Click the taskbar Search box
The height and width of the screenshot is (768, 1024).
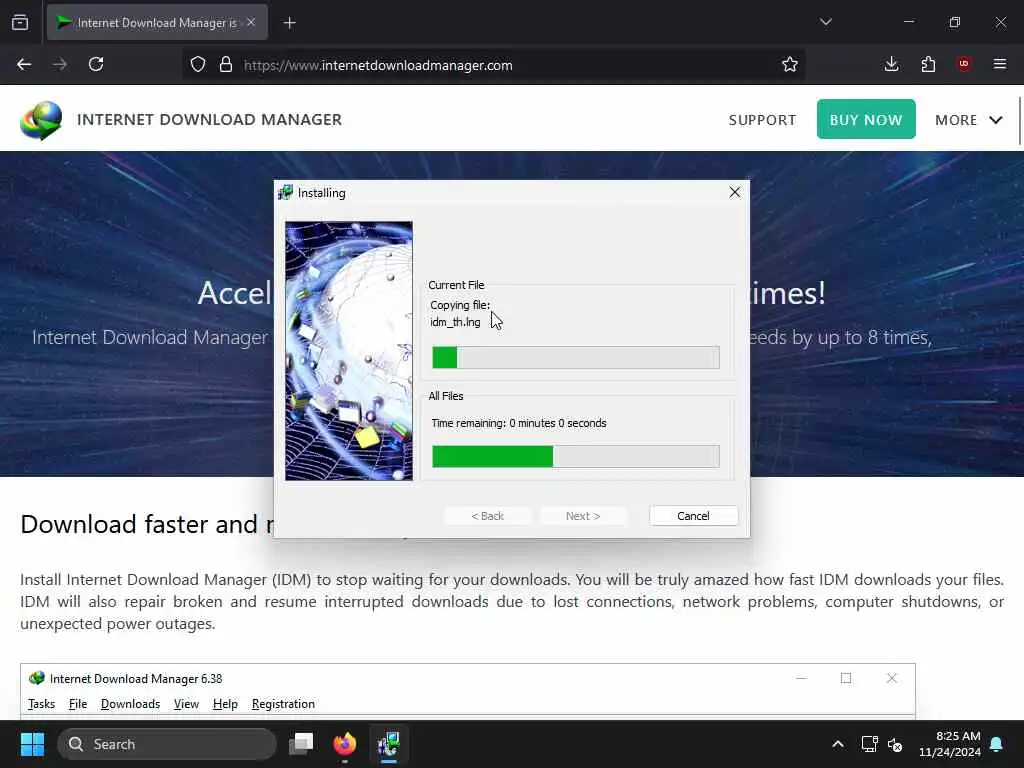[167, 744]
